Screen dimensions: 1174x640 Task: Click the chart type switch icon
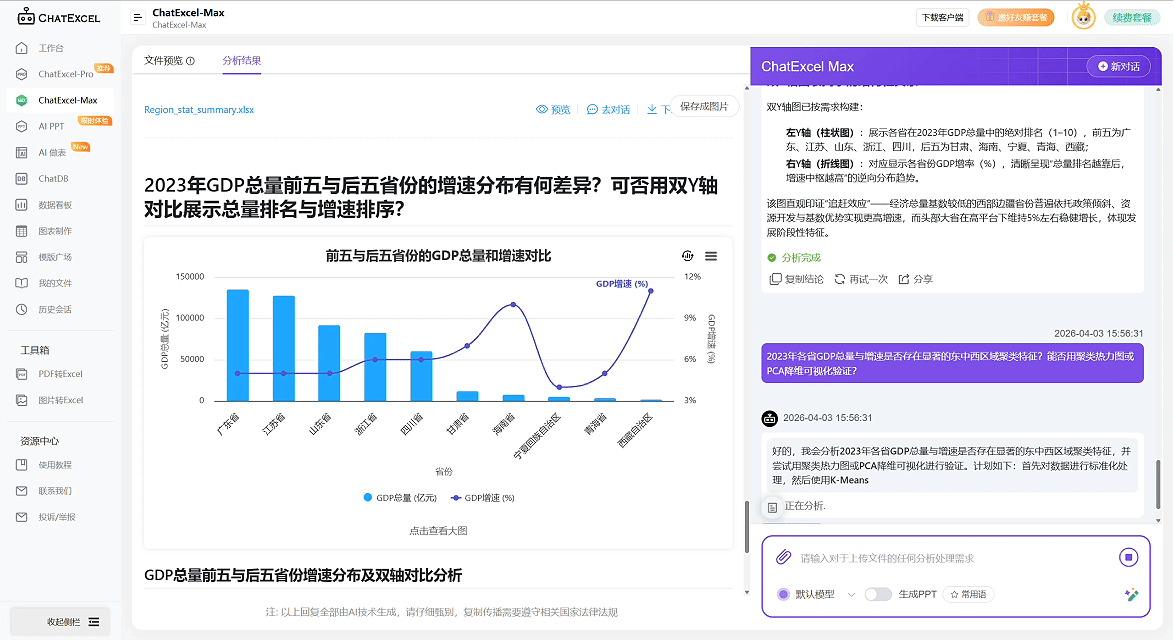tap(688, 256)
